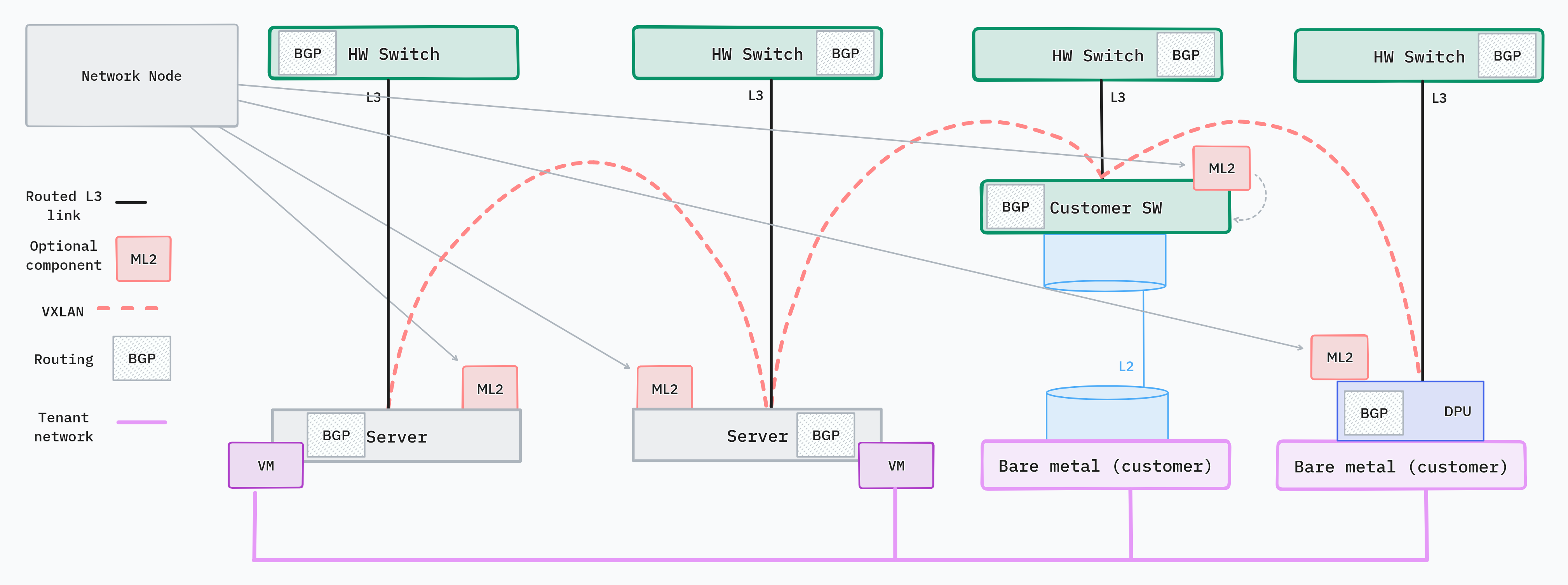Select the right Bare metal (customer) box

click(1401, 467)
